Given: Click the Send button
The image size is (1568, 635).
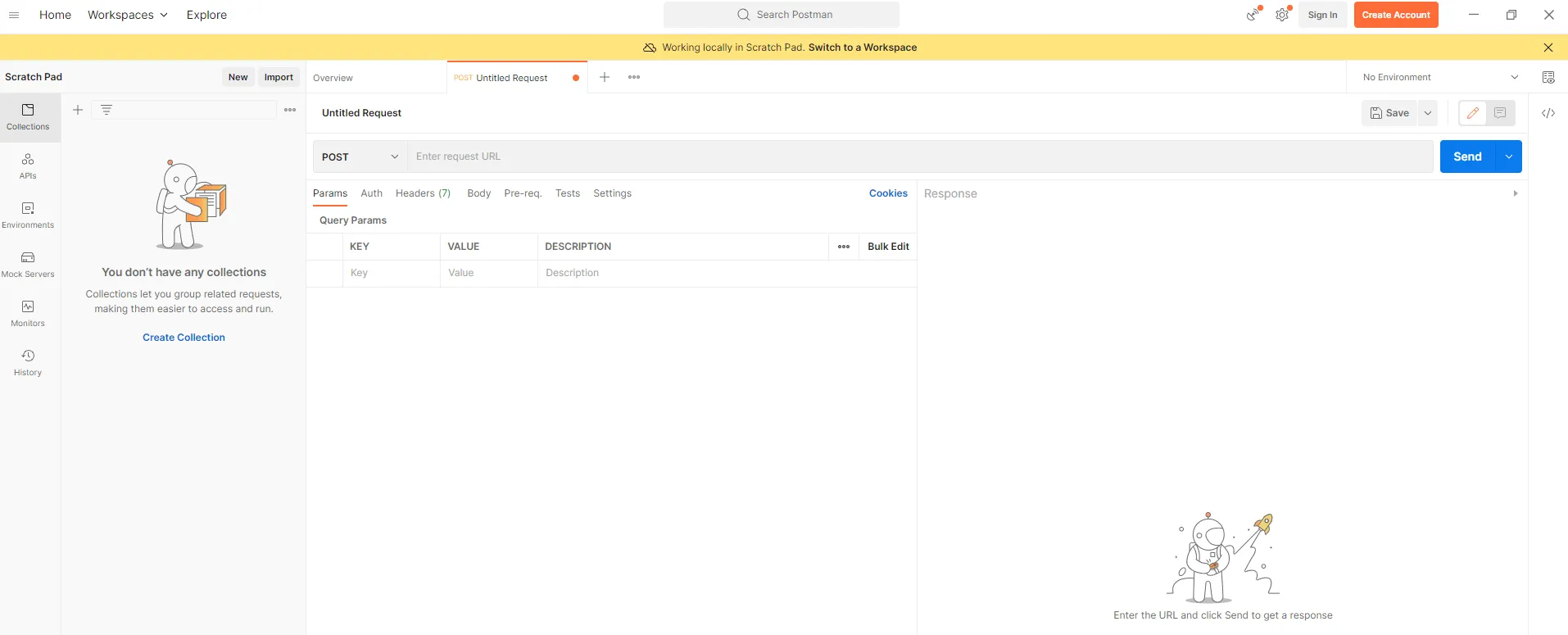Looking at the screenshot, I should [1467, 156].
